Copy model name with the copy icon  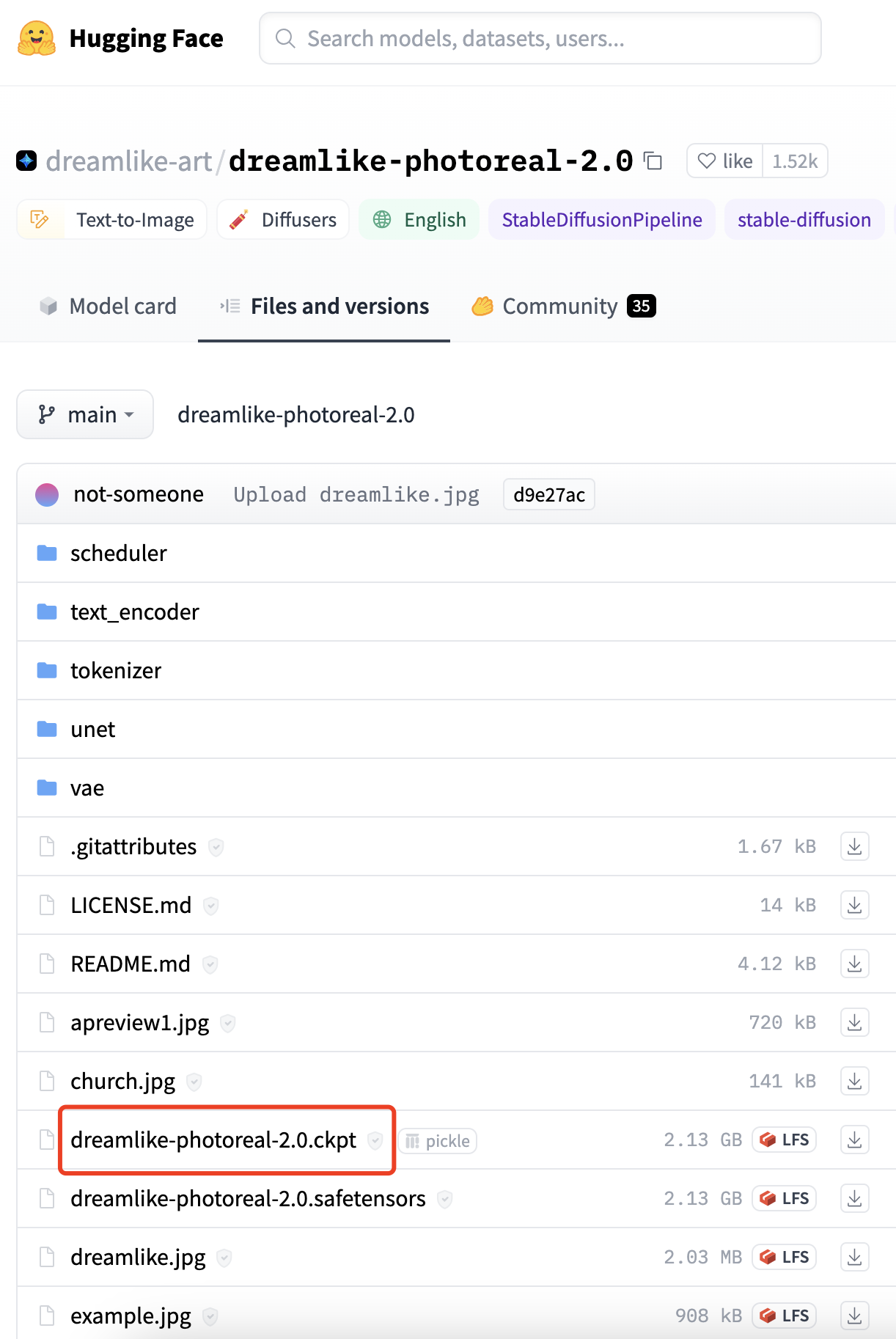[x=653, y=161]
